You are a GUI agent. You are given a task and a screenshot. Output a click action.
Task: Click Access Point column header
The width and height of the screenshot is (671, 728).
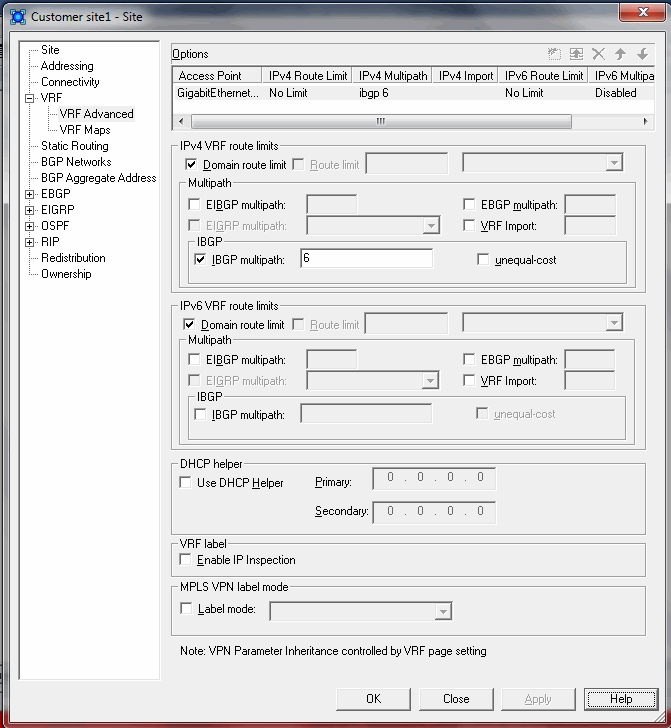point(217,76)
